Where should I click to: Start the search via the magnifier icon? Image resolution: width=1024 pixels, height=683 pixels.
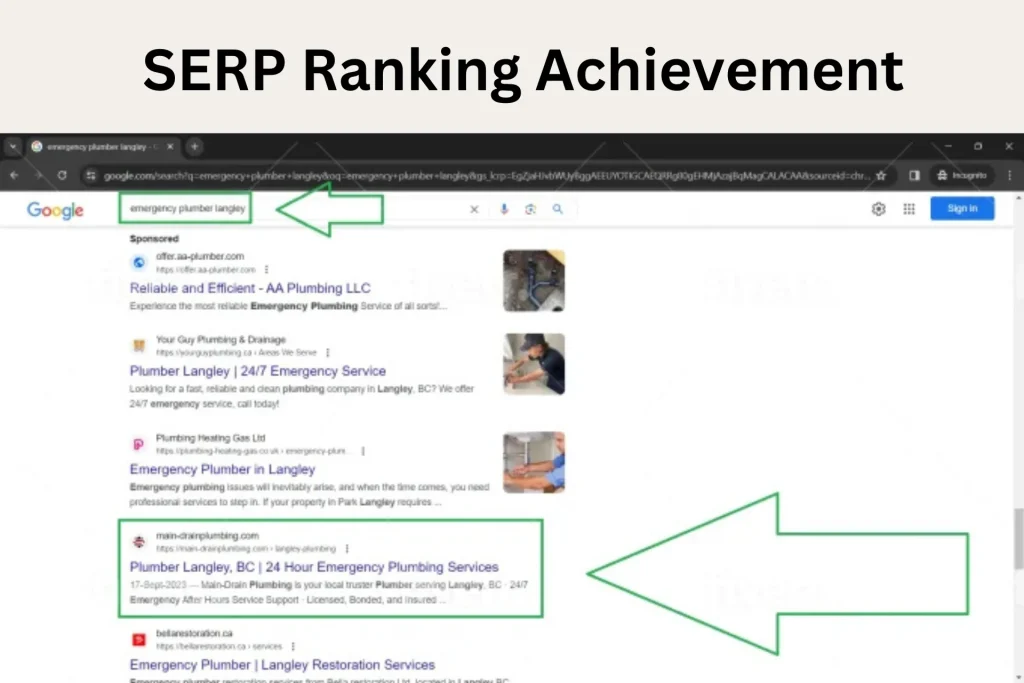(559, 210)
